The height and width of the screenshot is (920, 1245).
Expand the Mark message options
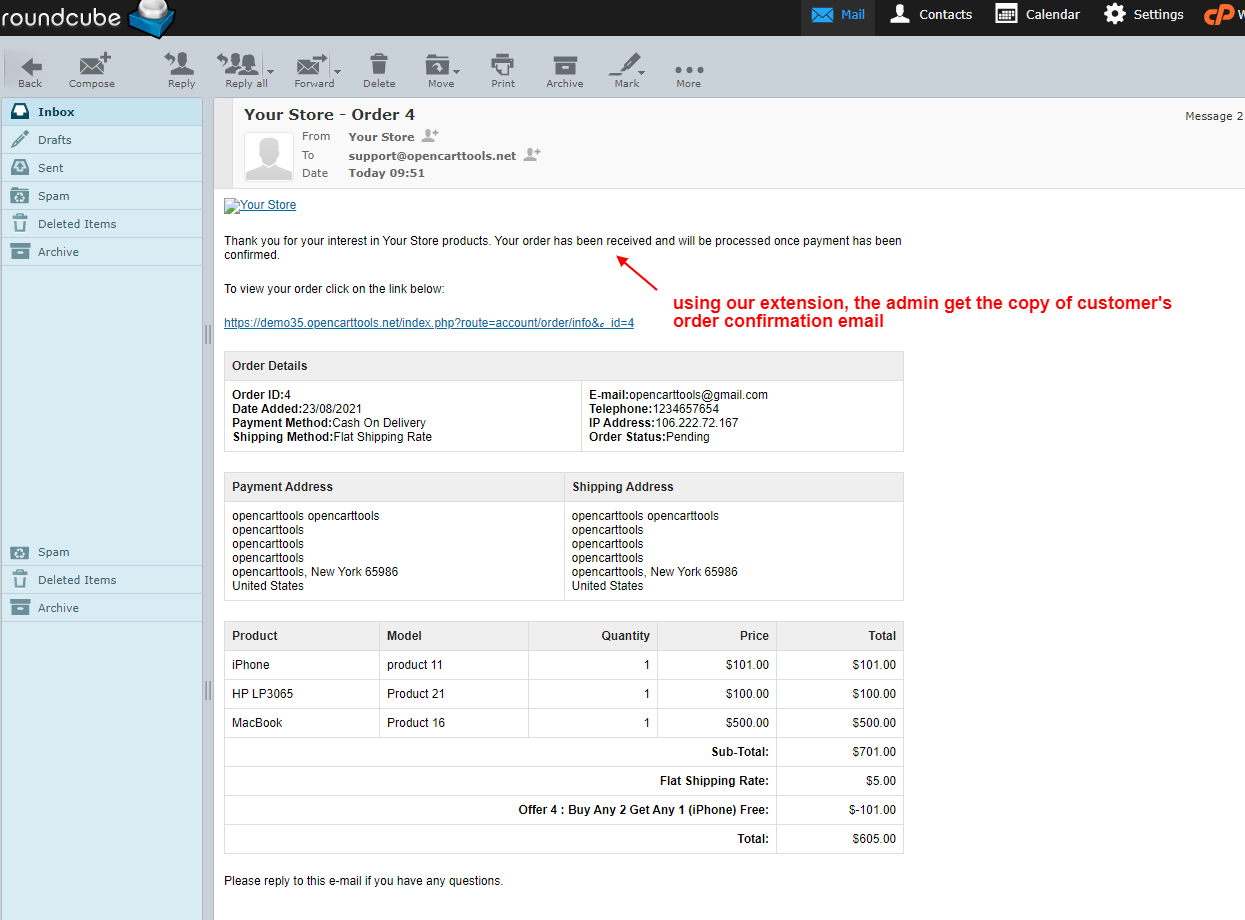tap(639, 70)
